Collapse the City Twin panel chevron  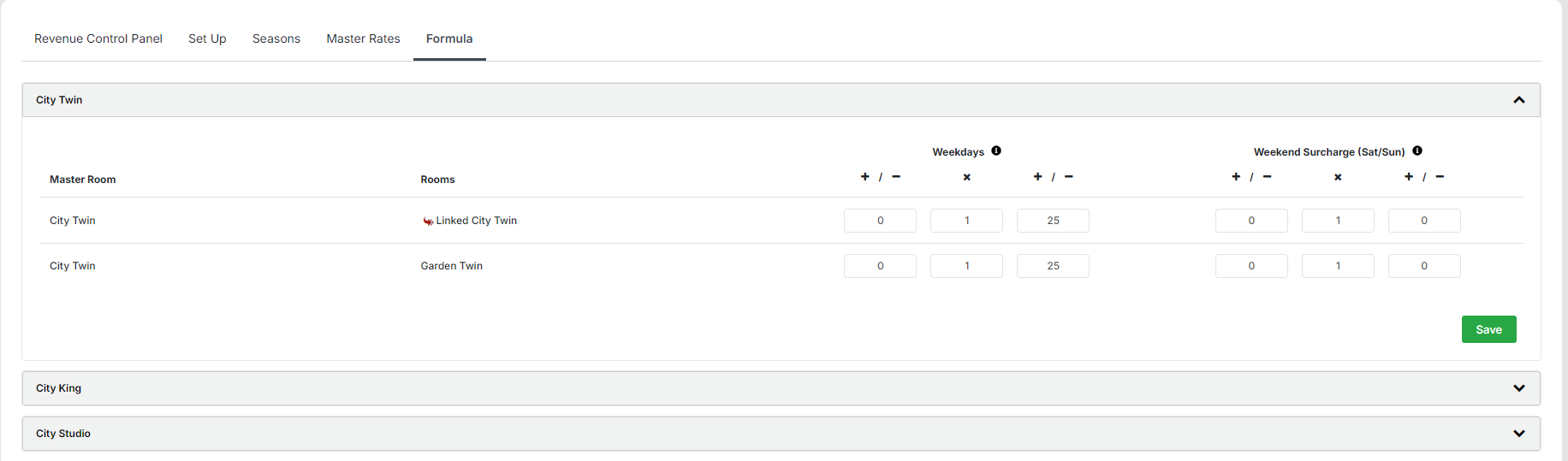click(1519, 100)
